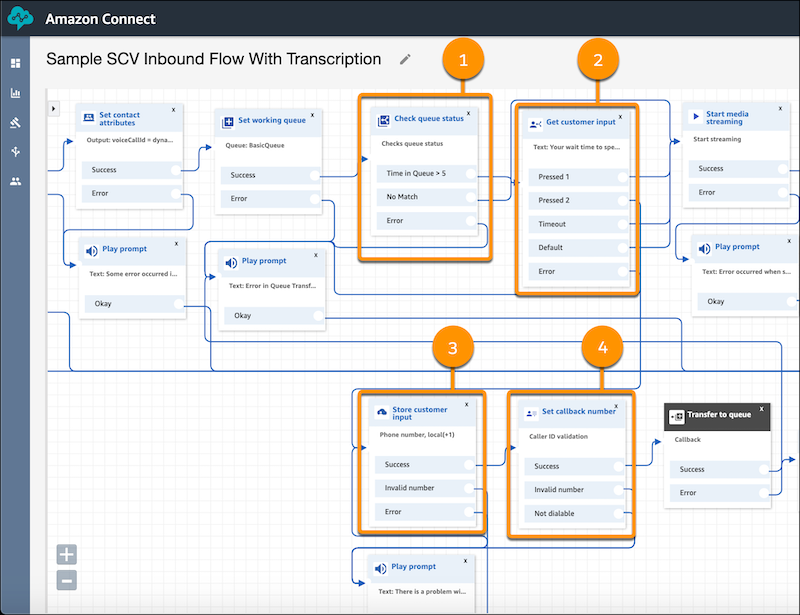Click the Check queue status block icon
The height and width of the screenshot is (615, 800).
click(x=383, y=118)
